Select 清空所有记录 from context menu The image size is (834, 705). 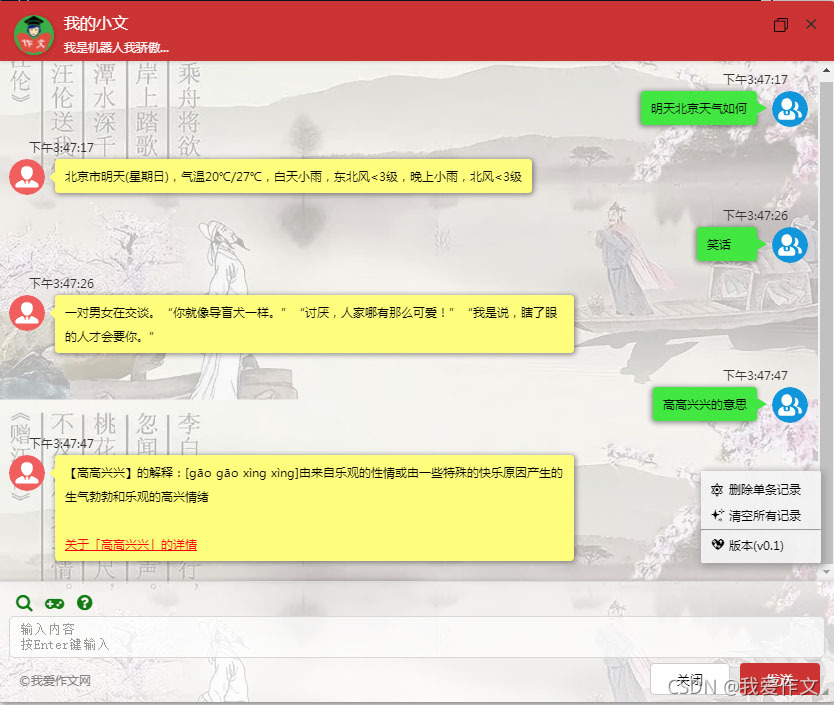pyautogui.click(x=760, y=516)
